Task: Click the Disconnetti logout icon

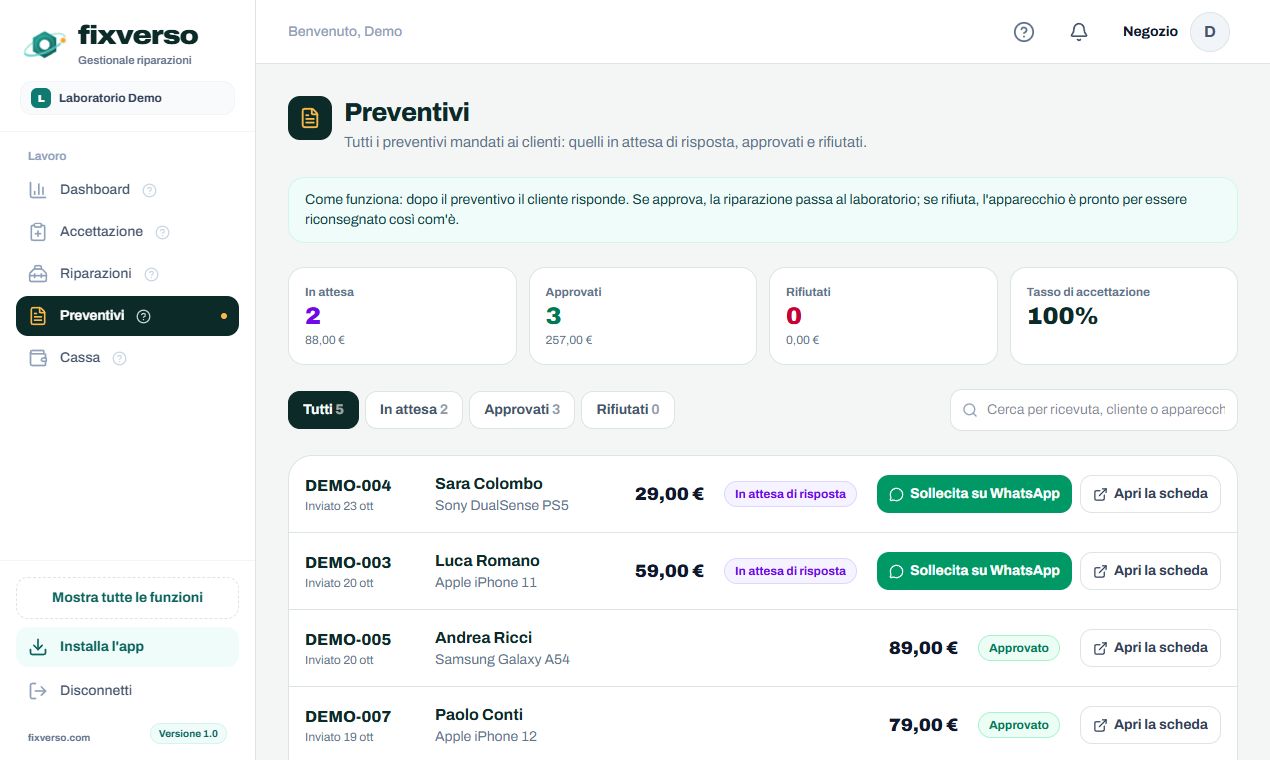Action: (38, 691)
